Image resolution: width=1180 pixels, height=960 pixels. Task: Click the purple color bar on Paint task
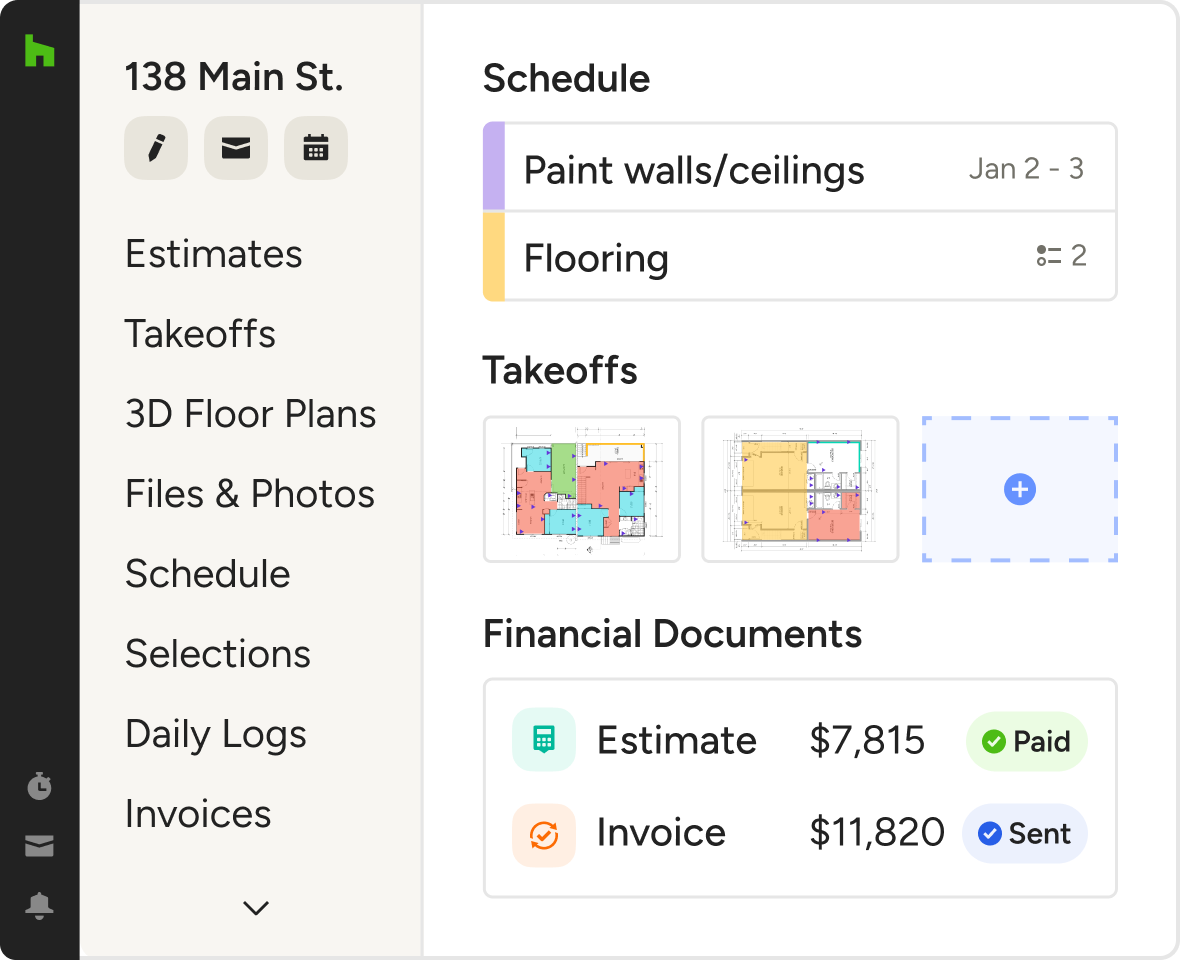click(494, 167)
